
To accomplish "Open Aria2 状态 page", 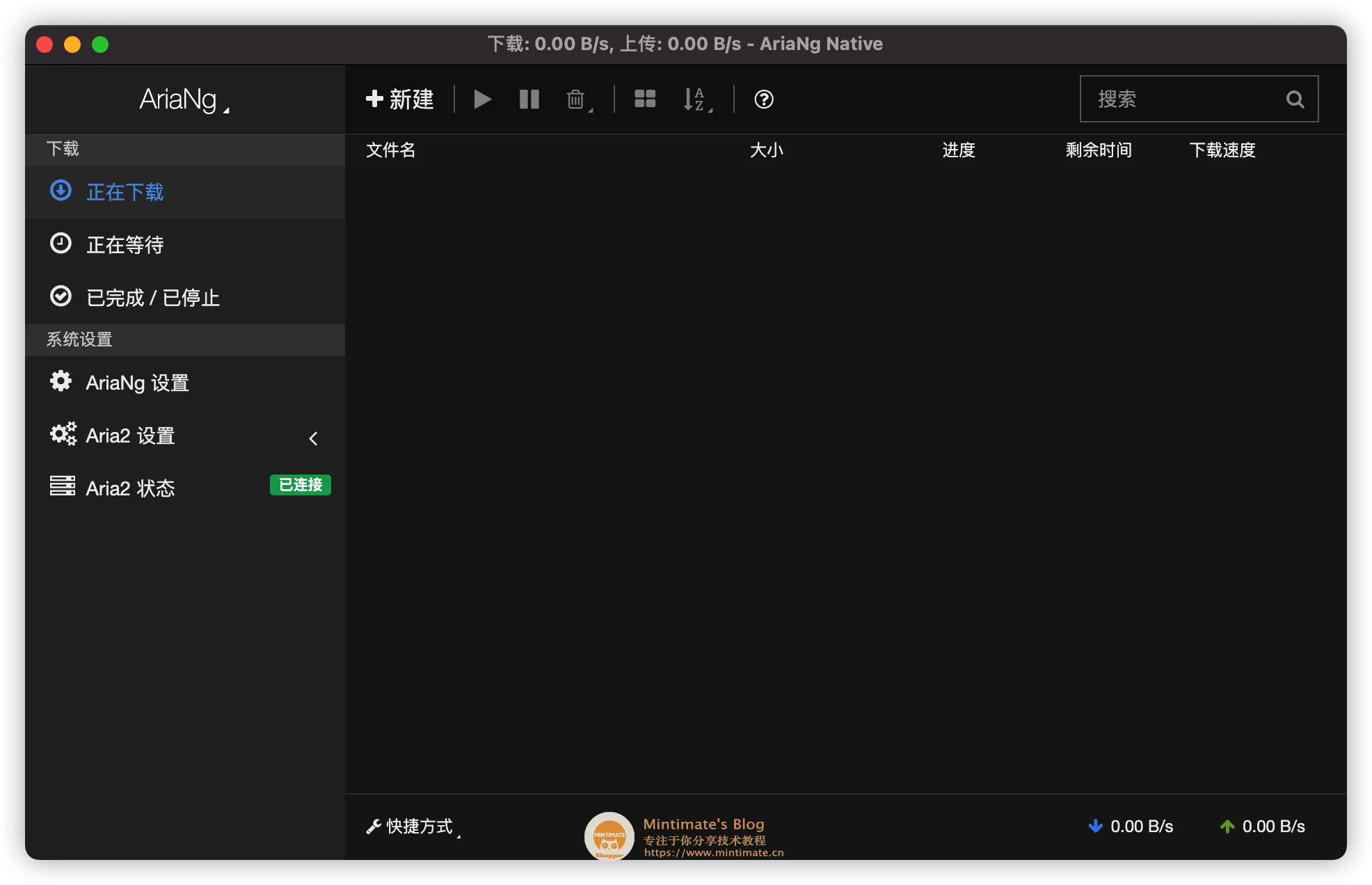I will pos(185,488).
